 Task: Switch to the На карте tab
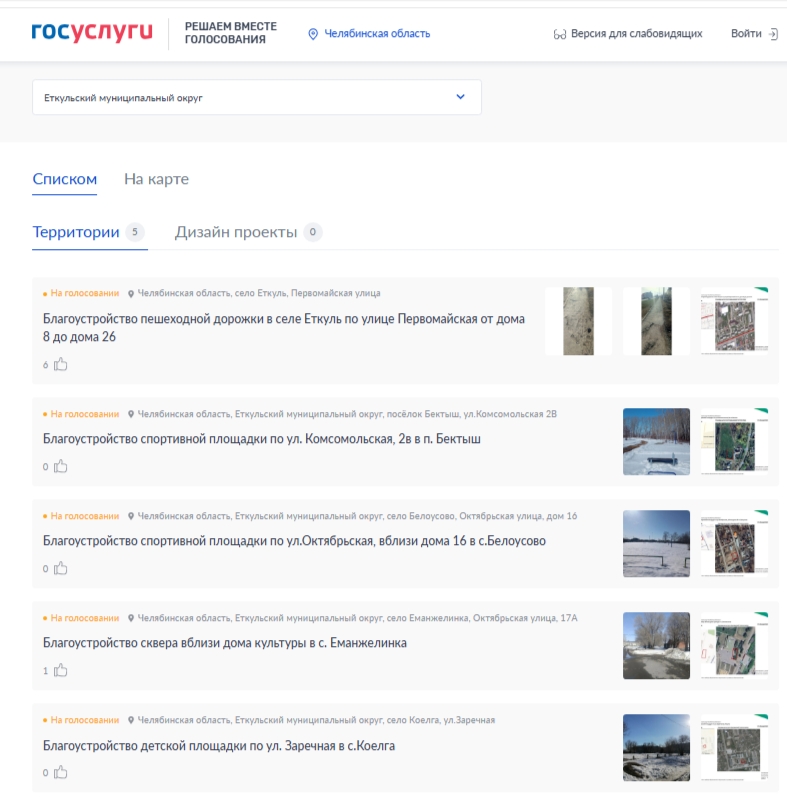pos(156,179)
